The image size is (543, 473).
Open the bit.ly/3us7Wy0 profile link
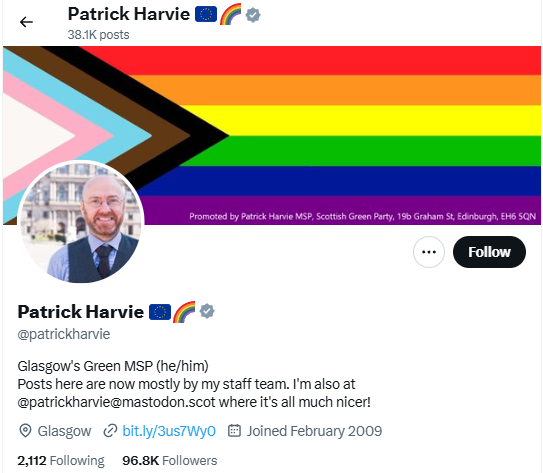point(169,431)
